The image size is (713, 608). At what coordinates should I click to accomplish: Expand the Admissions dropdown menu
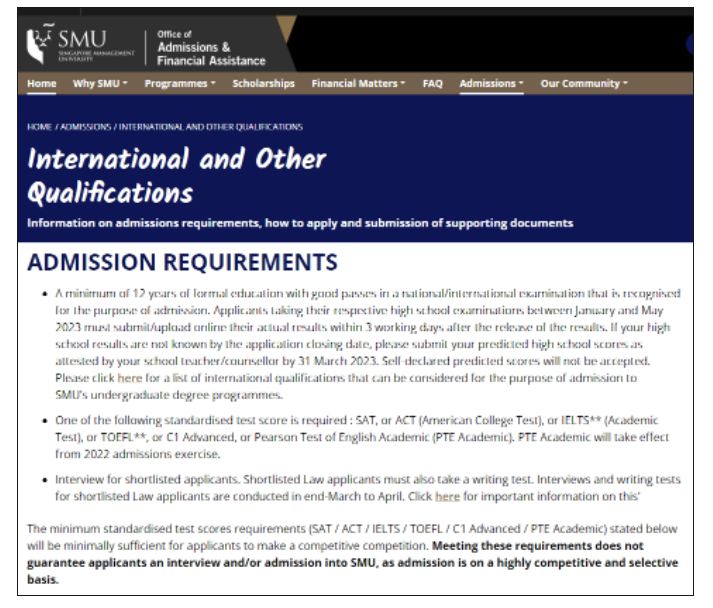coord(491,84)
